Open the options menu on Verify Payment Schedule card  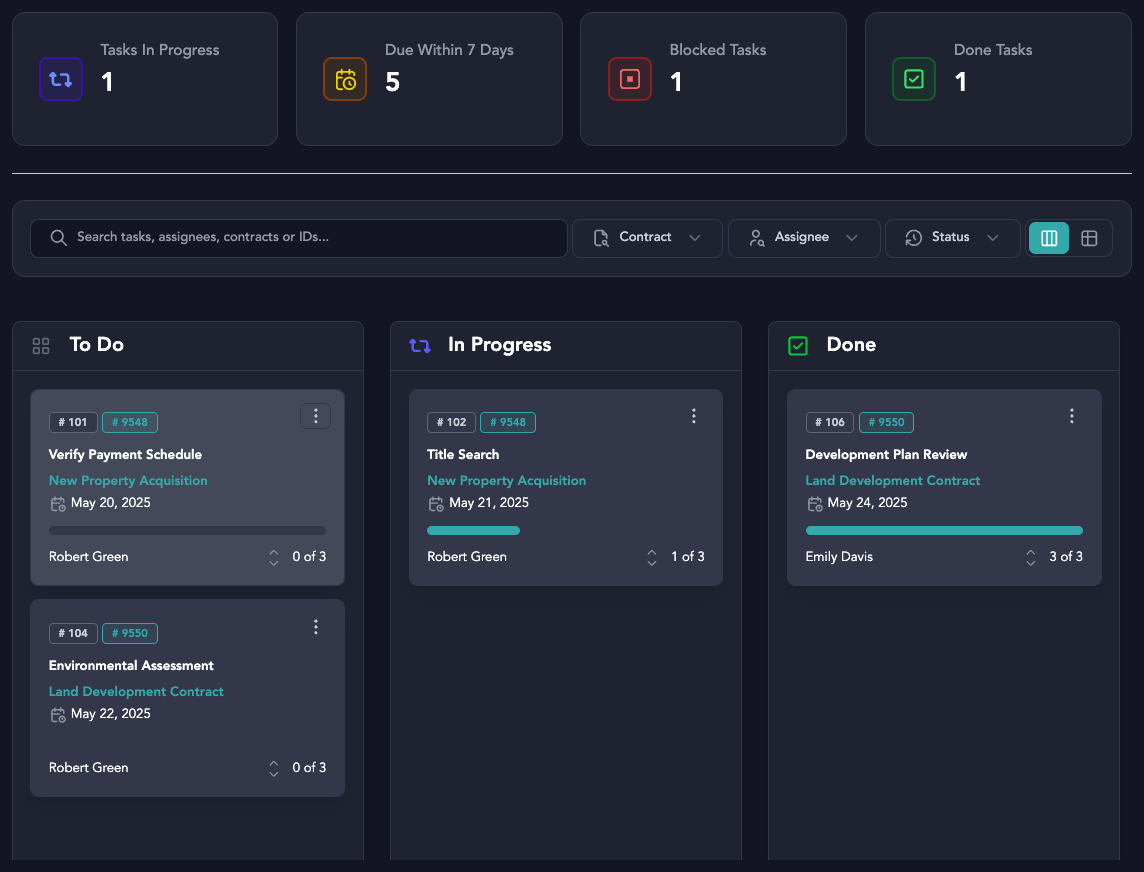click(315, 415)
